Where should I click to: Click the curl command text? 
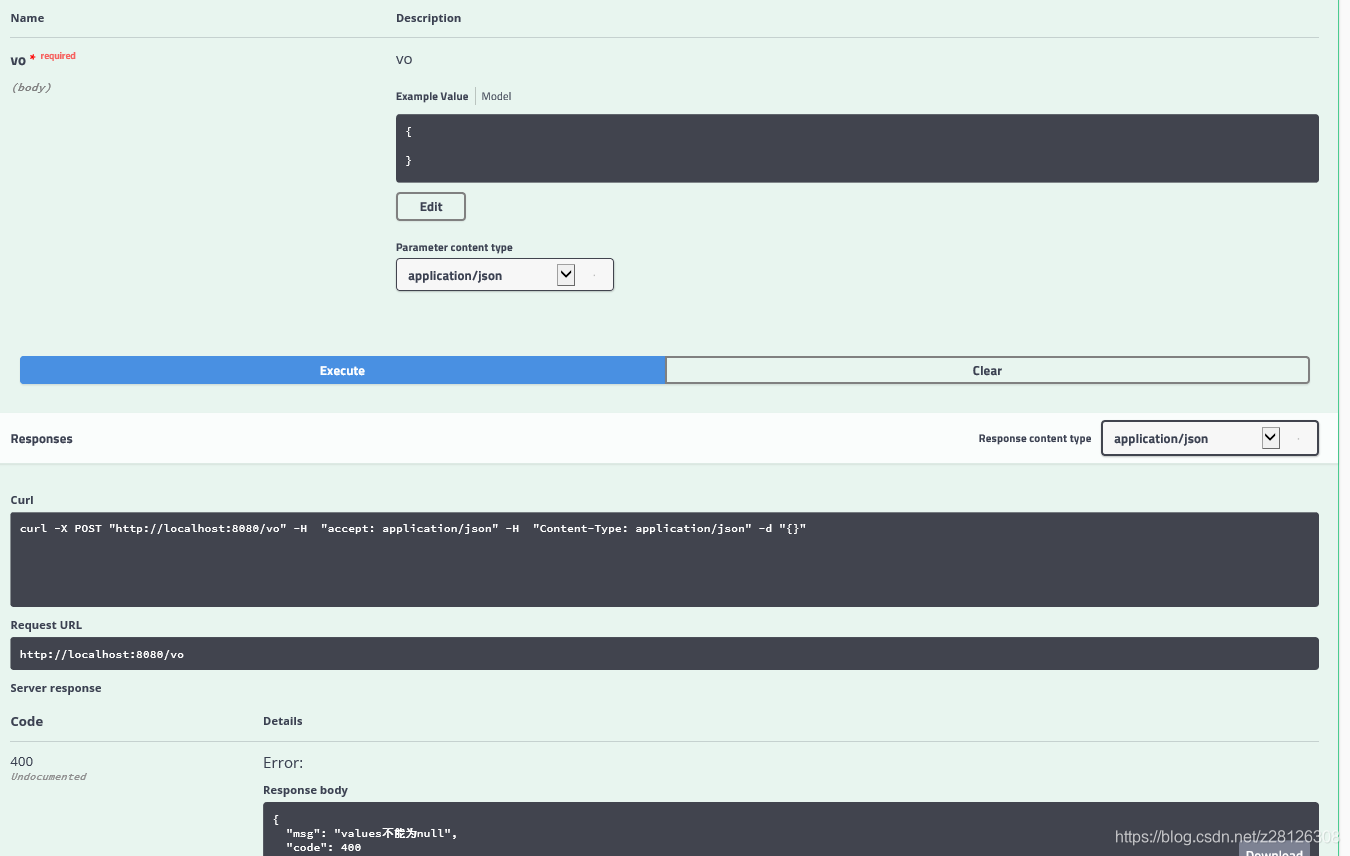coord(413,528)
